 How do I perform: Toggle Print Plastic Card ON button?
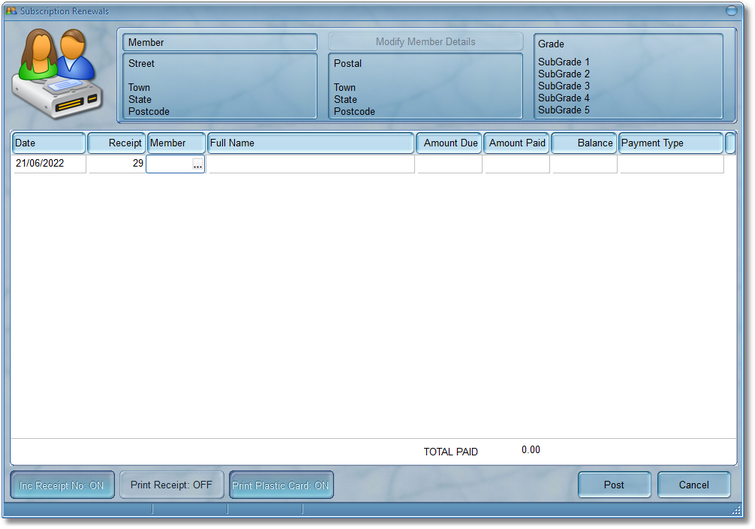click(281, 485)
